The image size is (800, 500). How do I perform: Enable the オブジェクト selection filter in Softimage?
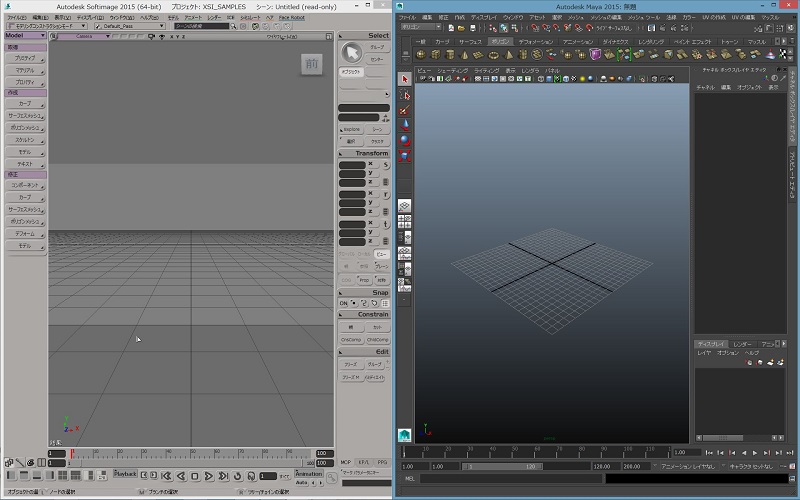tap(351, 72)
